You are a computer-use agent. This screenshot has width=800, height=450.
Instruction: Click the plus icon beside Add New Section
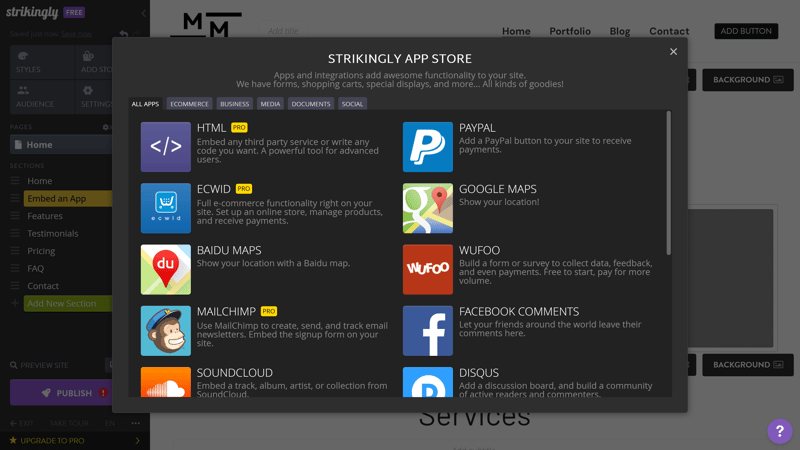pyautogui.click(x=15, y=303)
